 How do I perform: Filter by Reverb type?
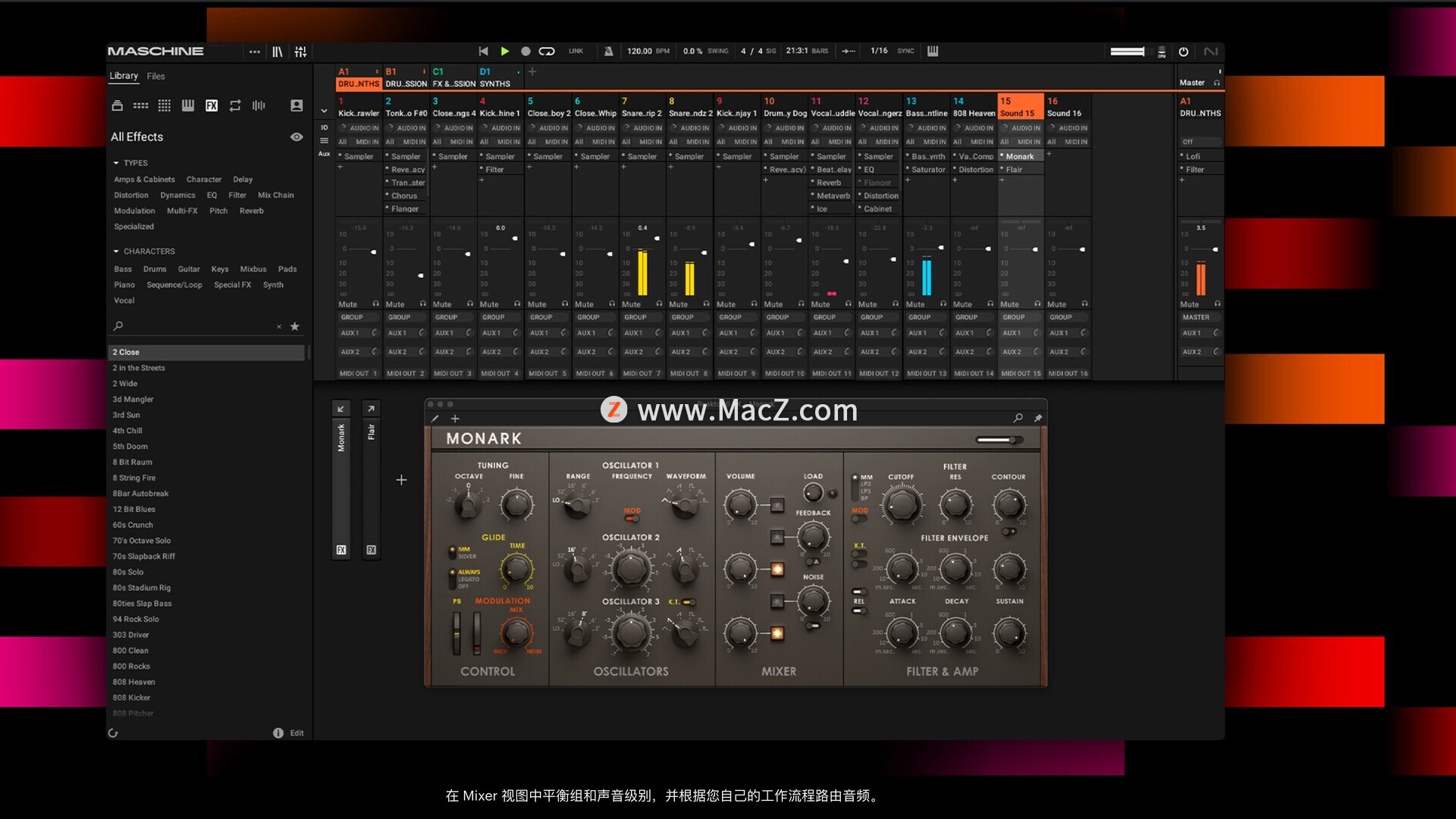click(252, 211)
